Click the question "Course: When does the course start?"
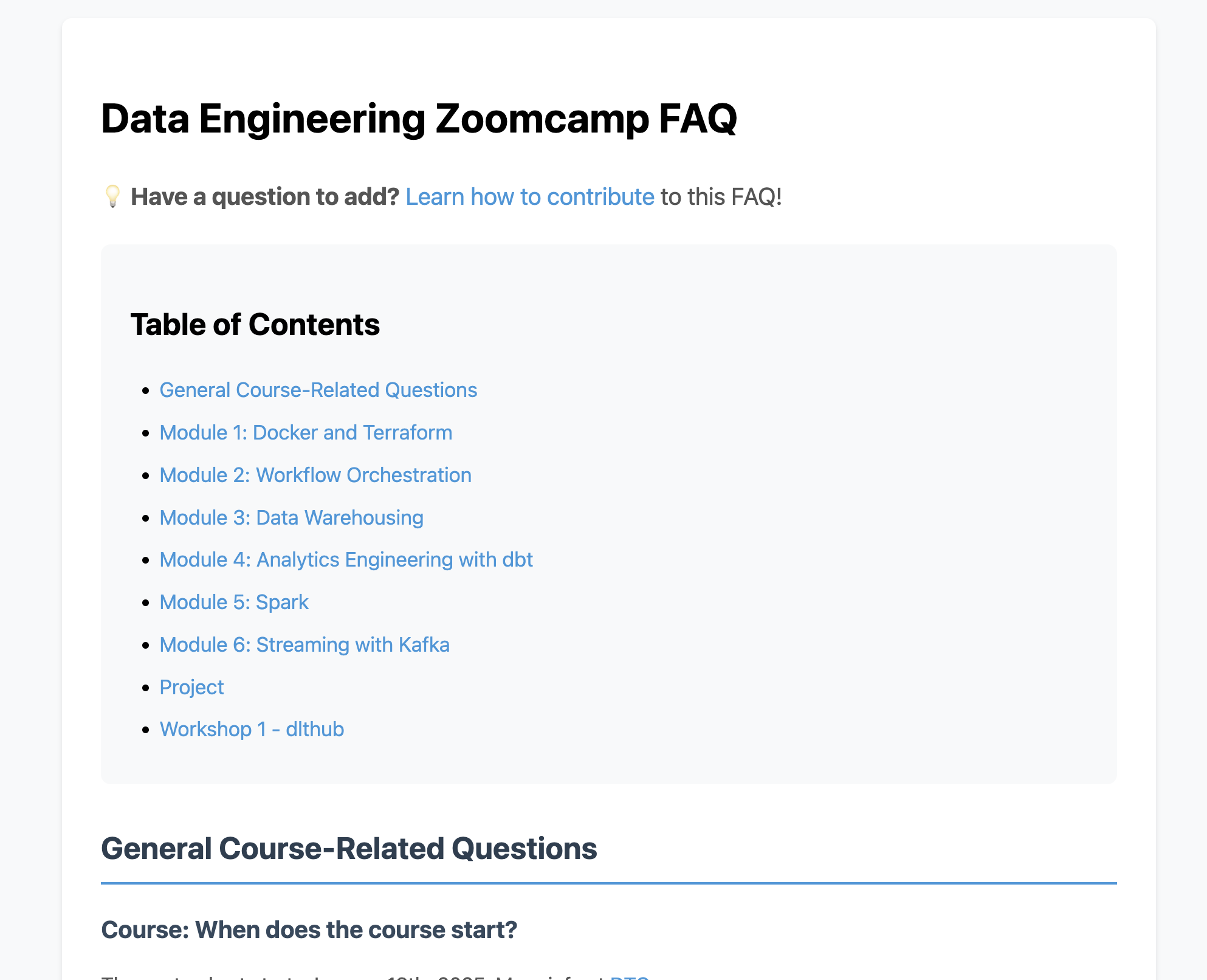The height and width of the screenshot is (980, 1207). click(309, 930)
